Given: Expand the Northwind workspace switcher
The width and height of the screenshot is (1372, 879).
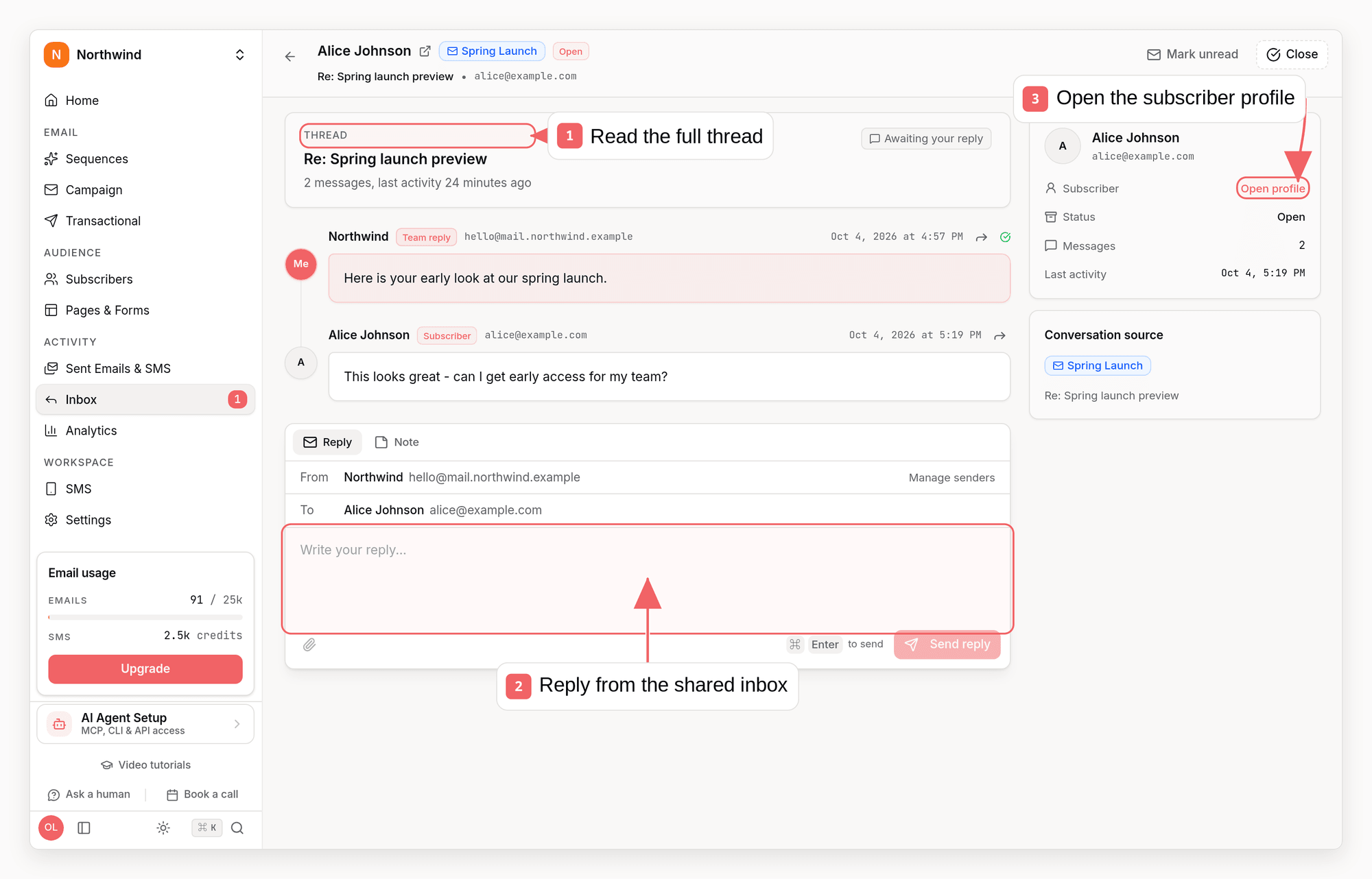Looking at the screenshot, I should click(x=239, y=55).
